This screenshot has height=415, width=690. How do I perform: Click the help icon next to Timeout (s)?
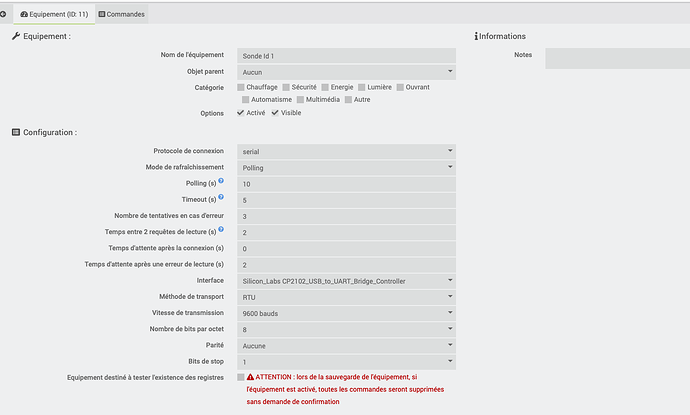(x=221, y=198)
